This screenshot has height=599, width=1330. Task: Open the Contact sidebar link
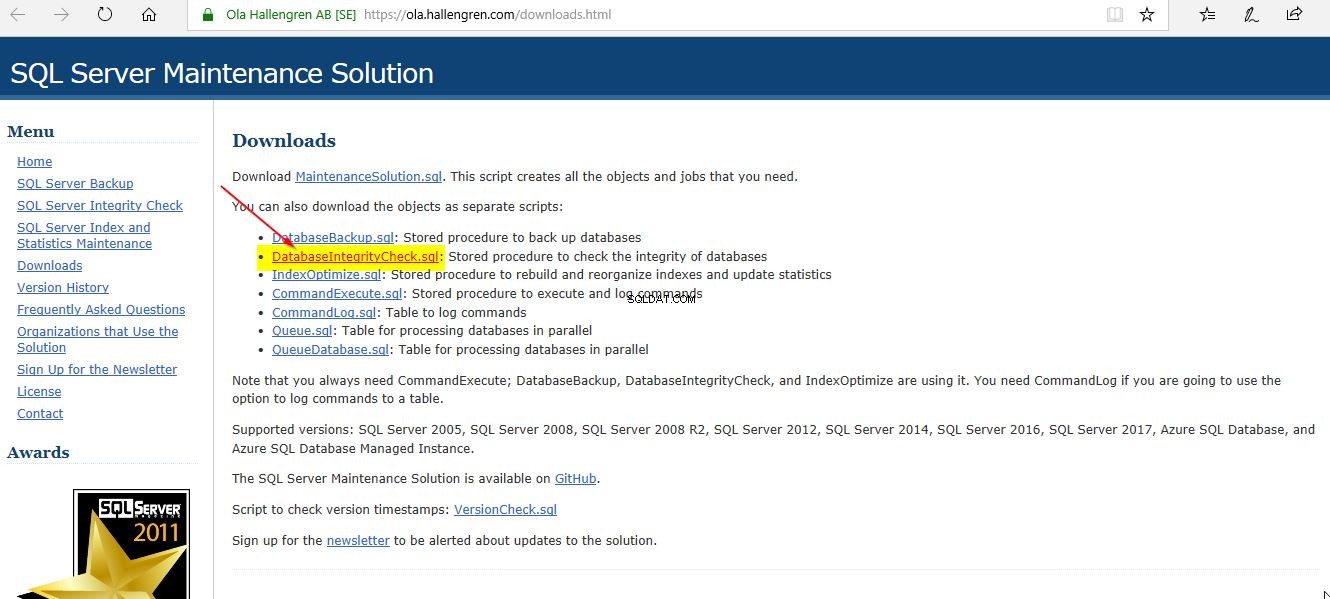coord(40,414)
